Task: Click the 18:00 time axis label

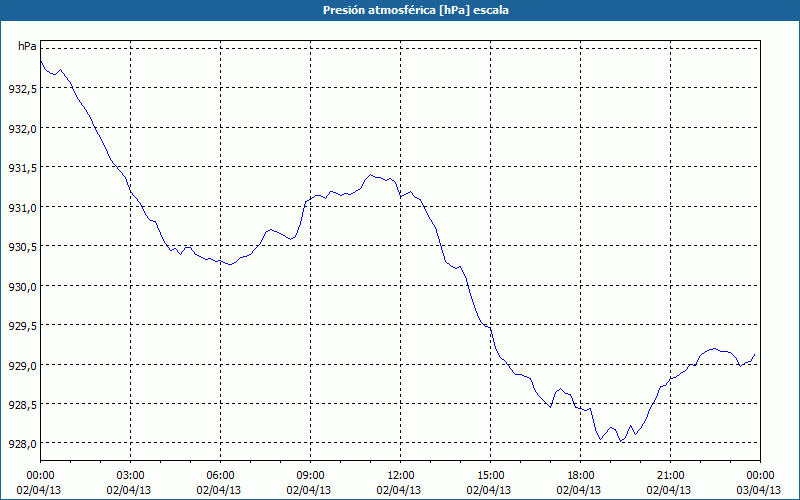Action: pos(581,476)
